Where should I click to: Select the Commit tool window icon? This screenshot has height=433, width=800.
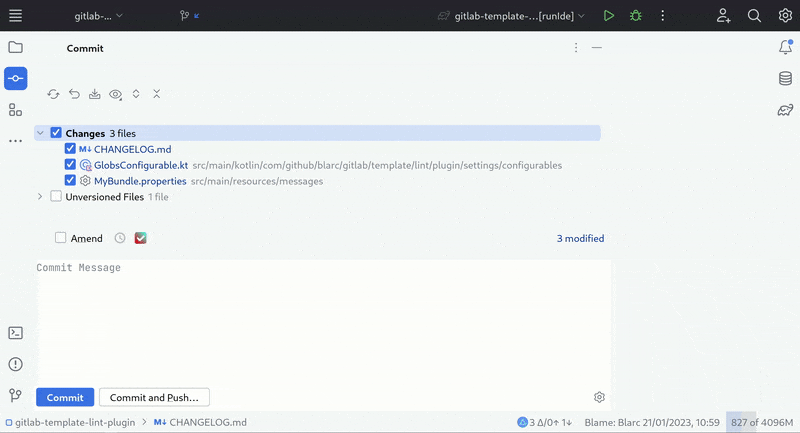point(15,79)
